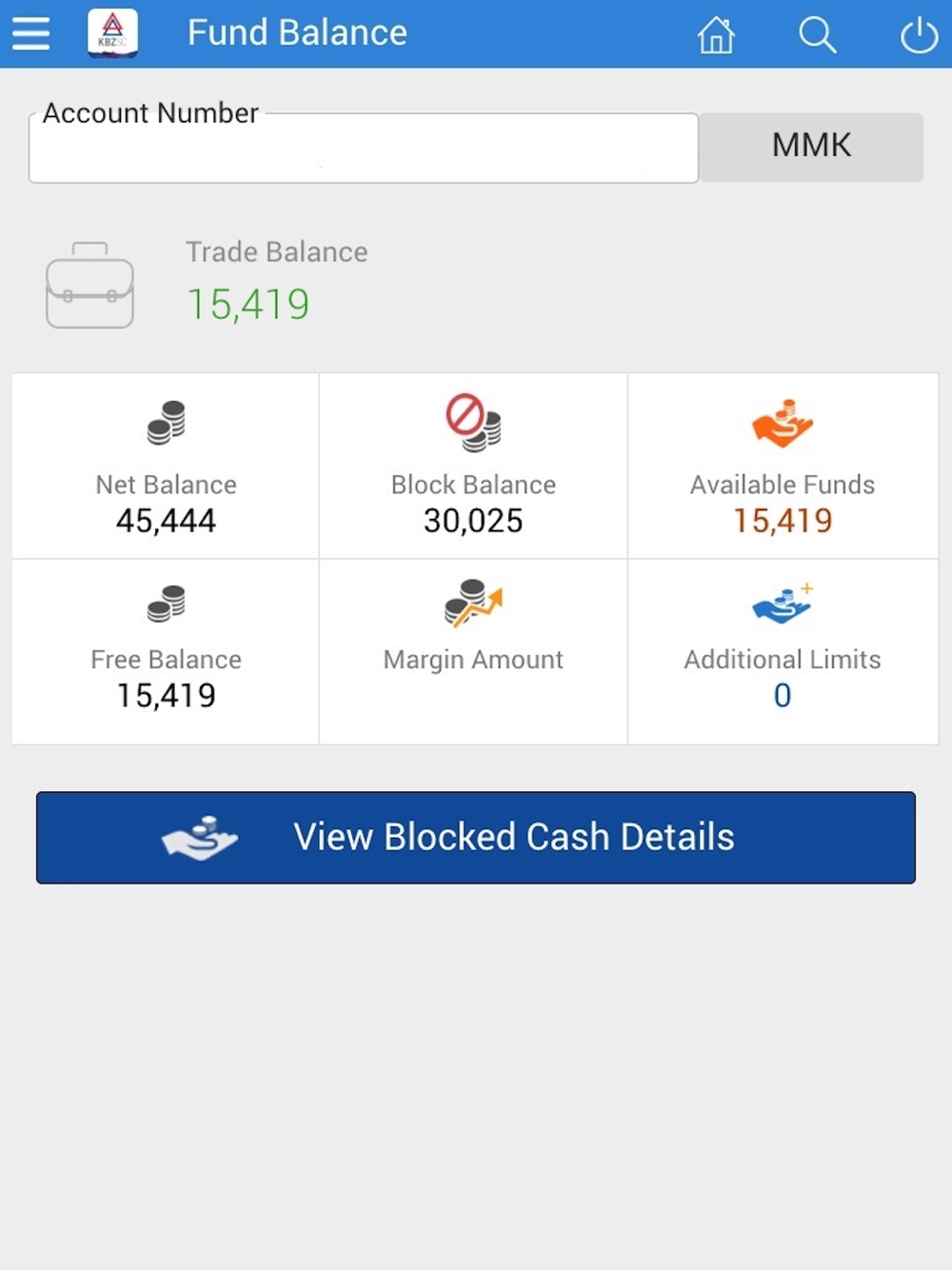Tap the Trade Balance value 15,419
The image size is (952, 1270).
click(248, 305)
